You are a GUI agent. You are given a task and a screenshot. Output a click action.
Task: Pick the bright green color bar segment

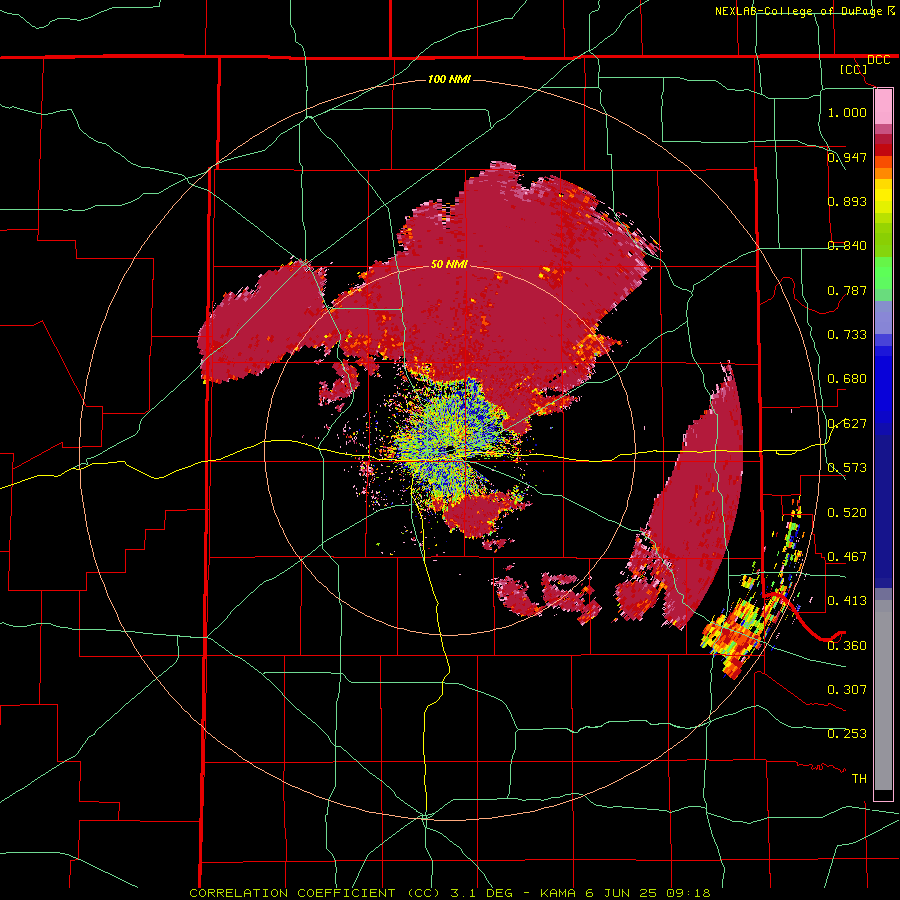point(883,273)
